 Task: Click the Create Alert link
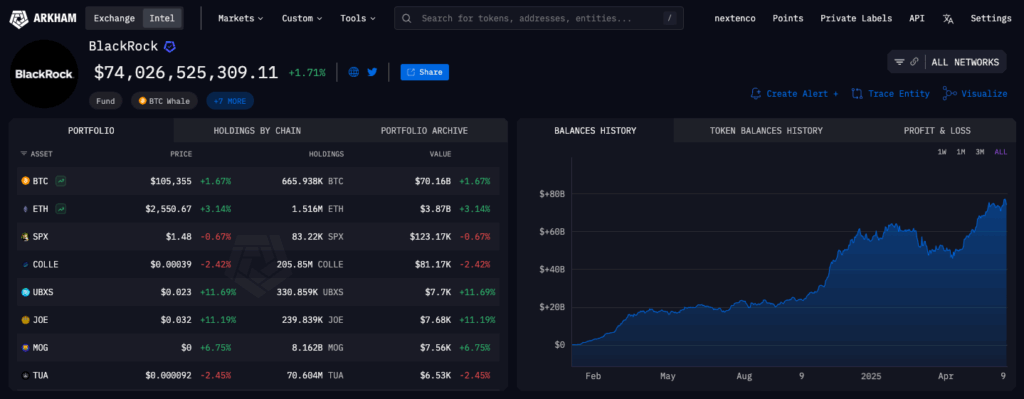(795, 94)
